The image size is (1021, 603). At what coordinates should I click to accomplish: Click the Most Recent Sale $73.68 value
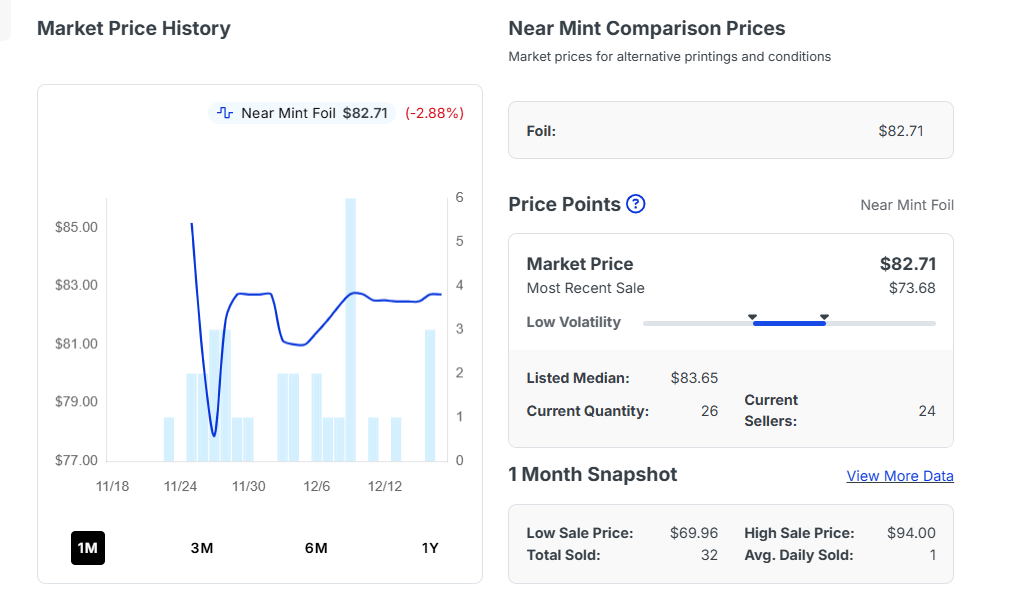(x=912, y=288)
